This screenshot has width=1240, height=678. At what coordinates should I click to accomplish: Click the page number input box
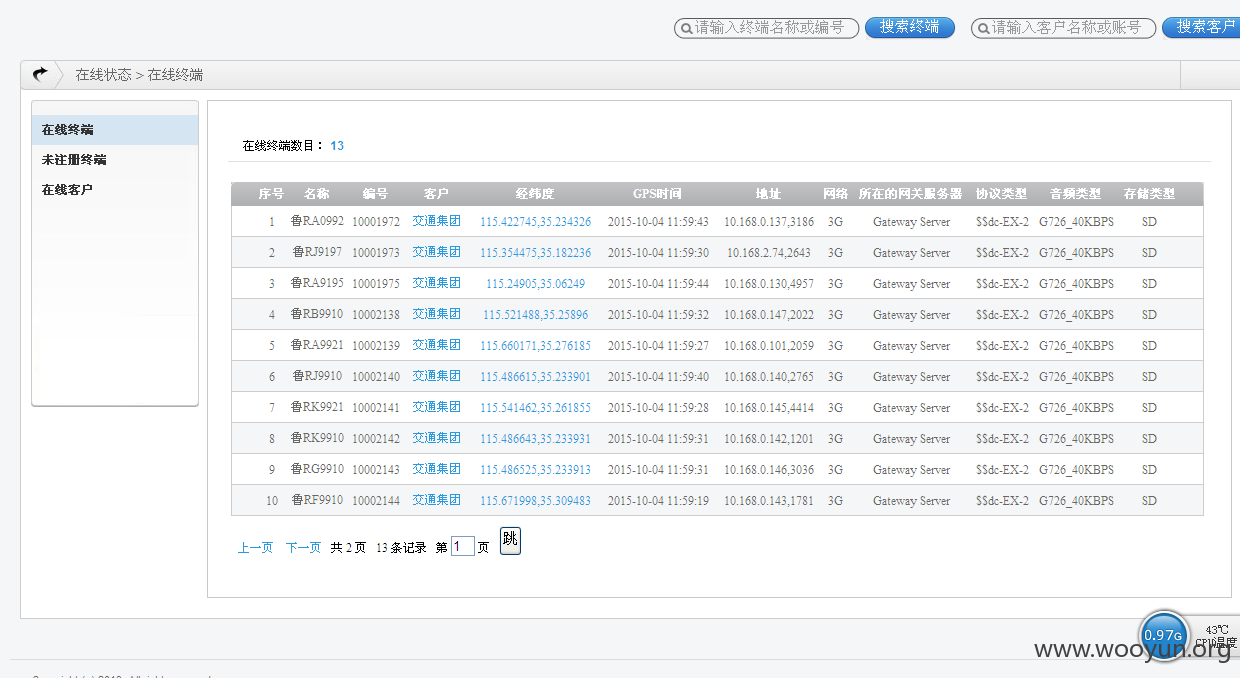463,547
